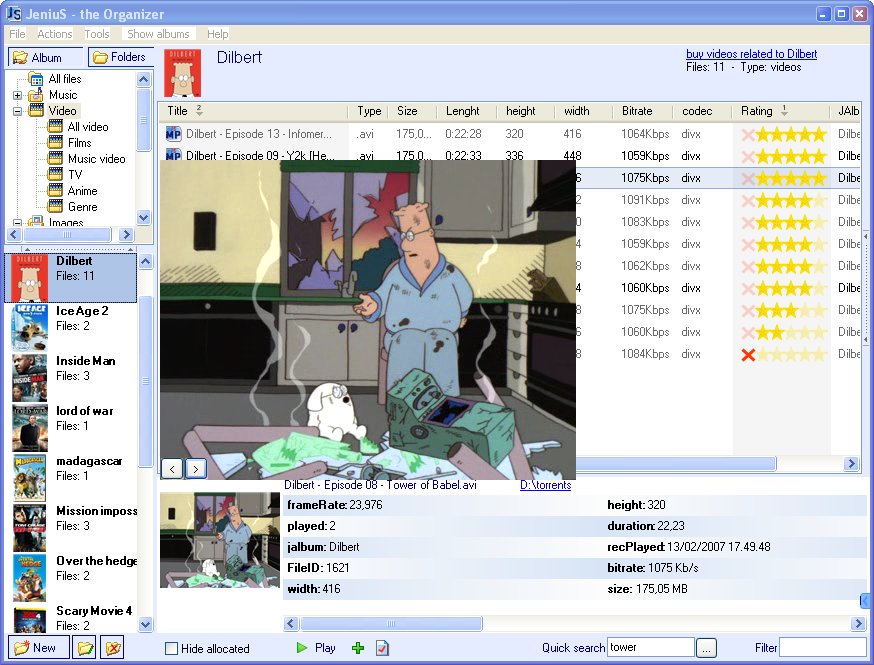The width and height of the screenshot is (874, 665).
Task: Set fifth star on the 1062Kbps row
Action: (818, 266)
